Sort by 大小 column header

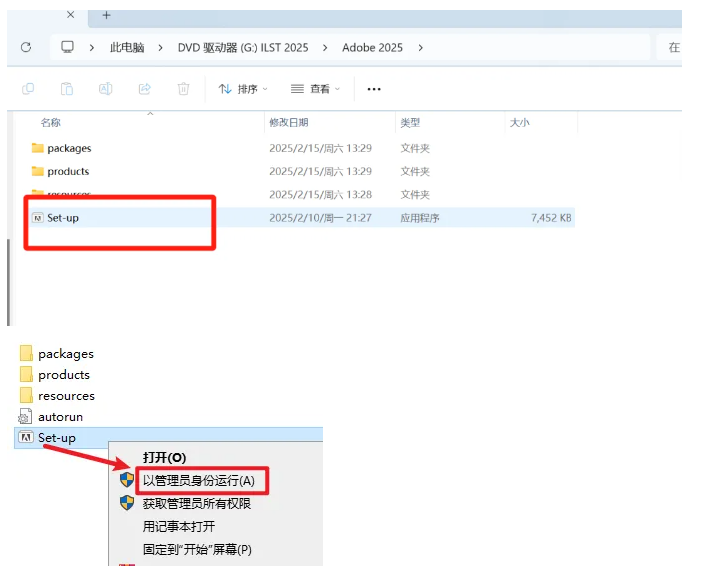coord(519,122)
